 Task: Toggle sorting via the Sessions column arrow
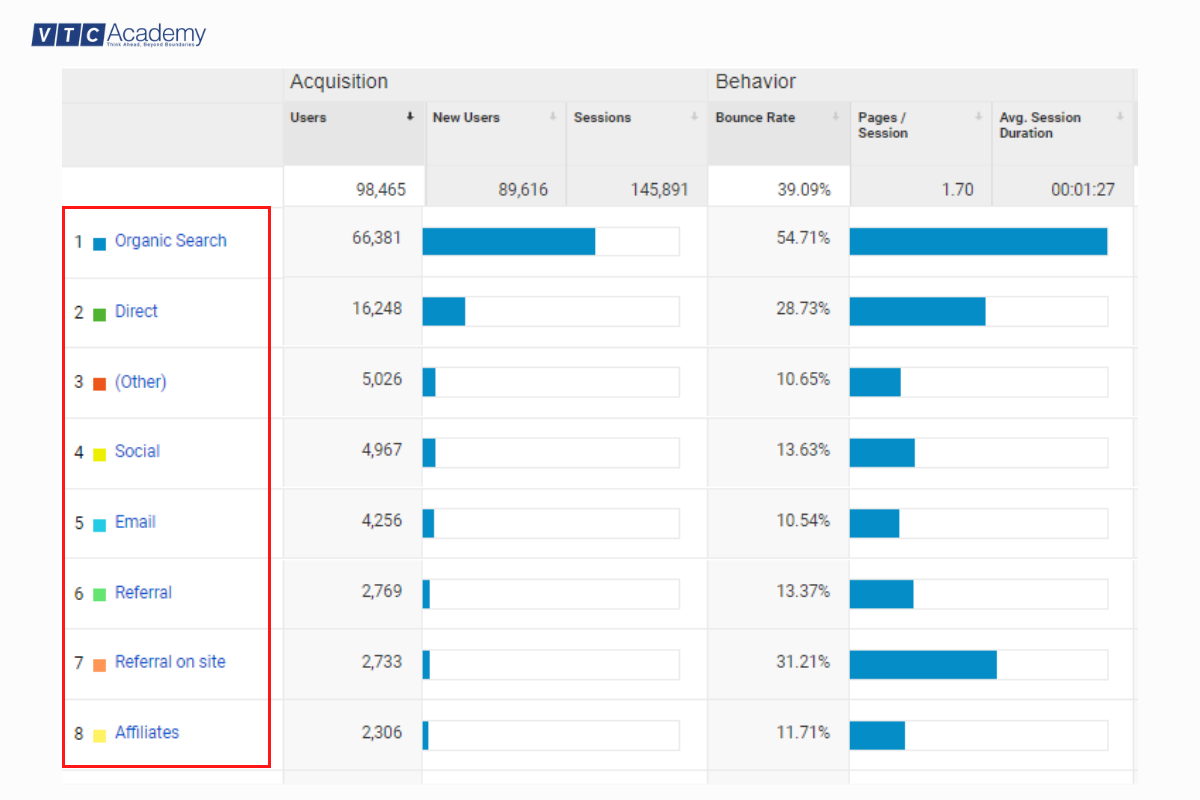[694, 117]
